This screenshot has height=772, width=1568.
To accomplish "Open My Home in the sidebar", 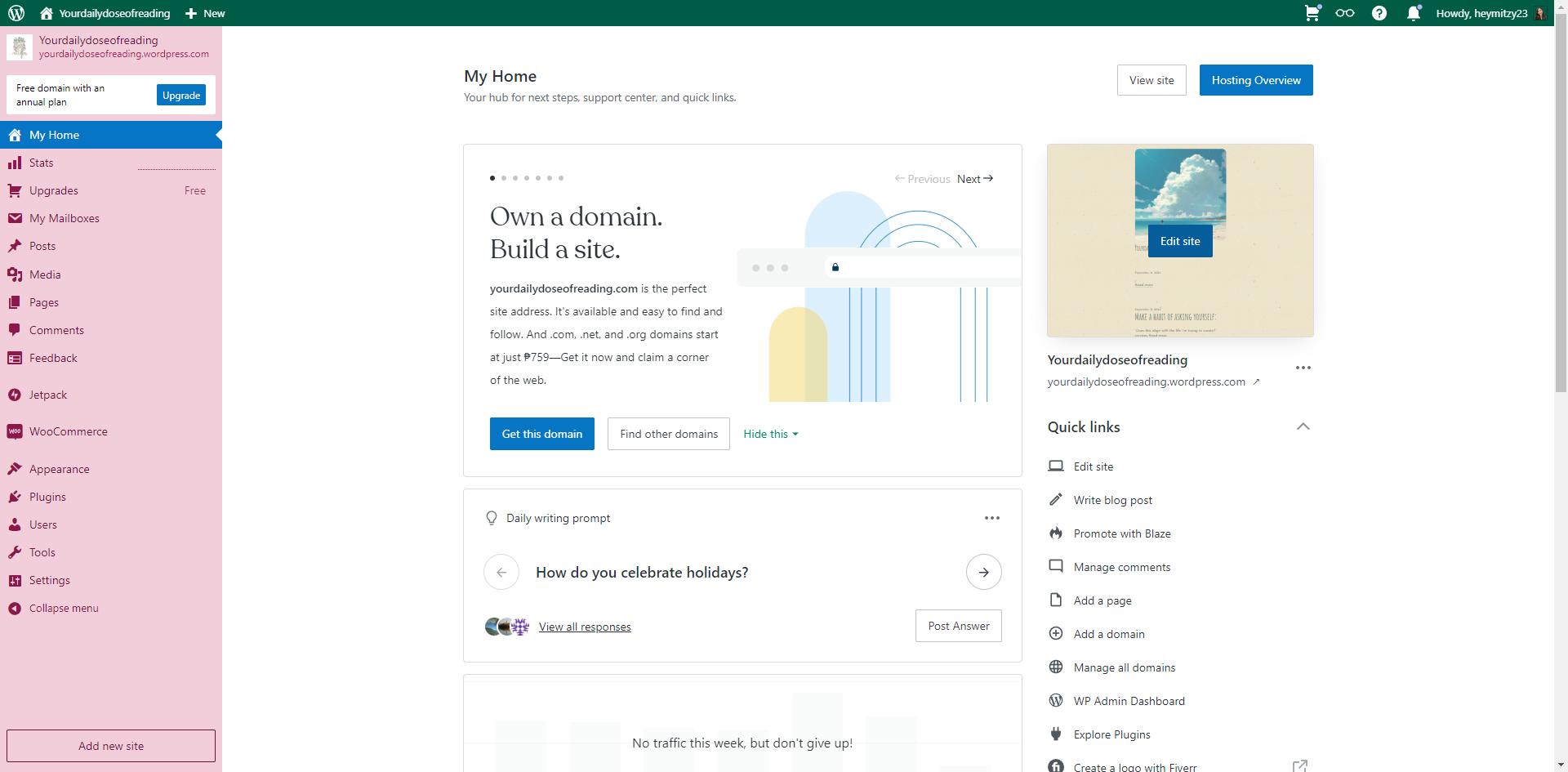I will [111, 135].
